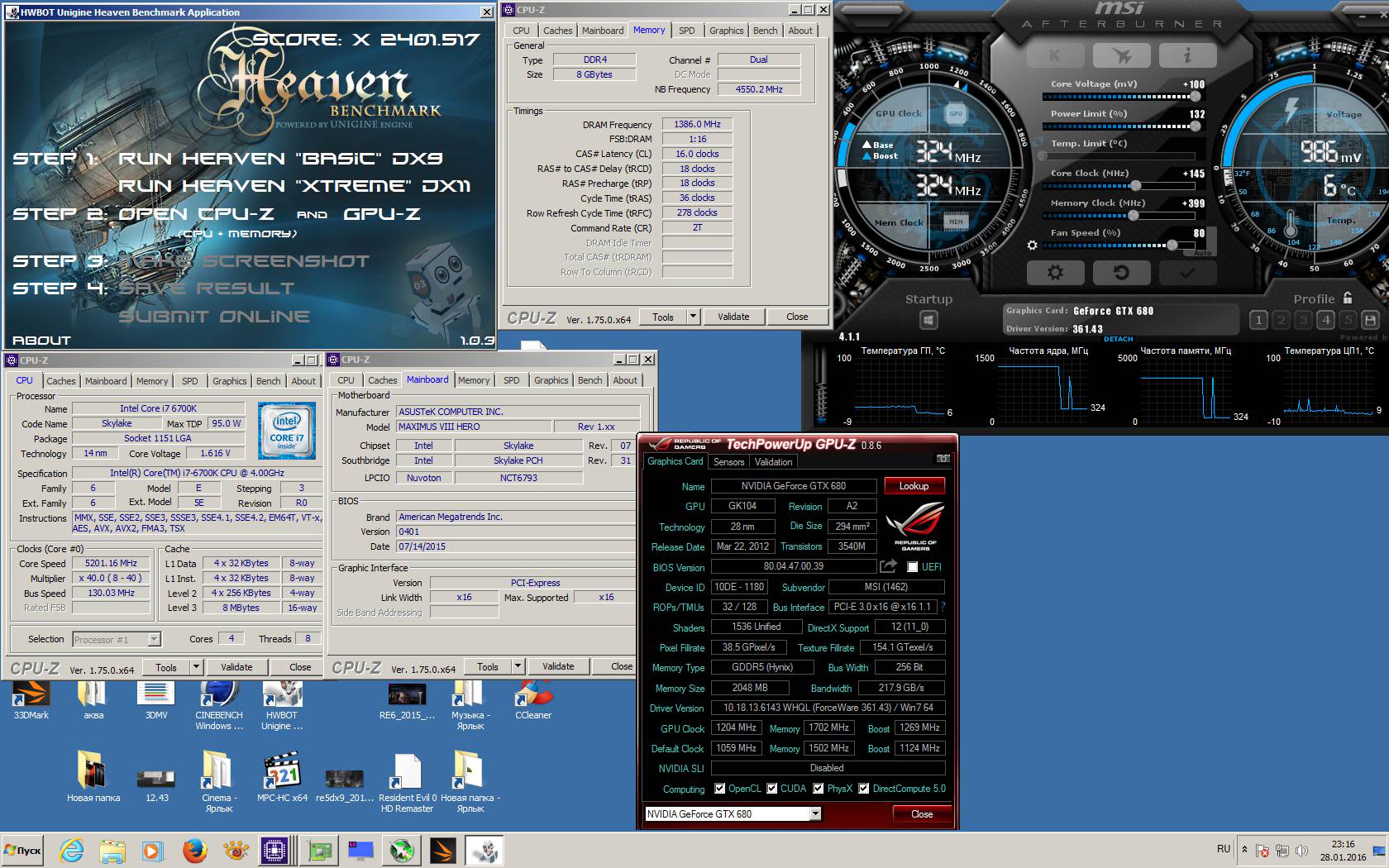Click ABOUT in the Heaven Benchmark window

point(41,340)
